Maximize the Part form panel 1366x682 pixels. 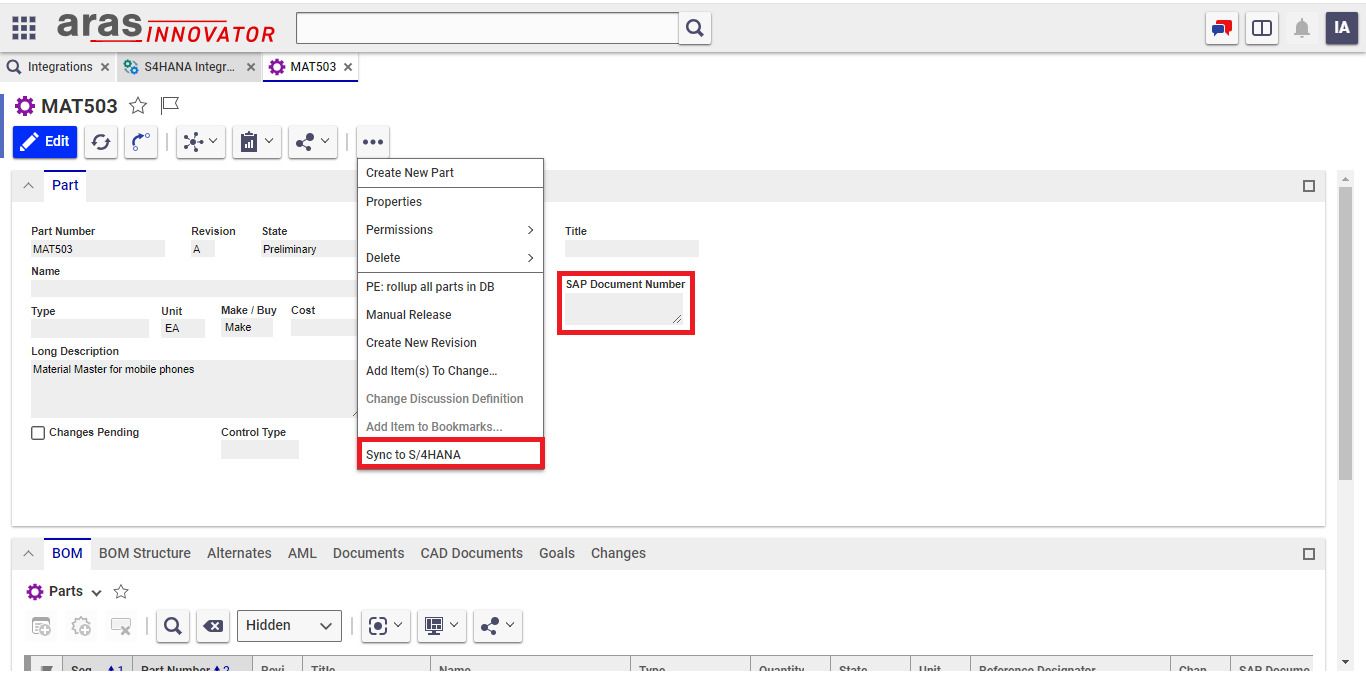[1309, 186]
